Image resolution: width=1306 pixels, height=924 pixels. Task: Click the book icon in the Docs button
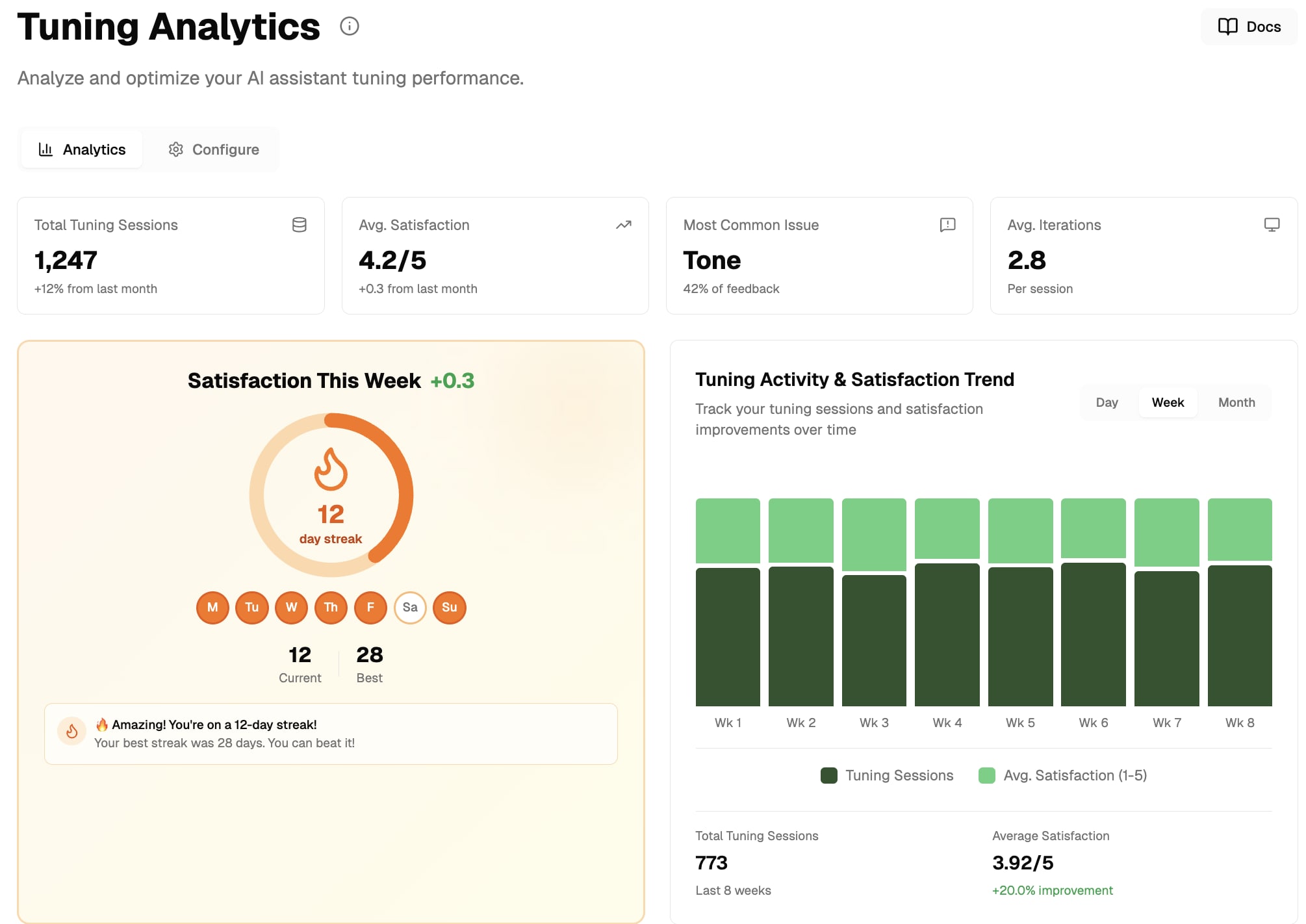tap(1227, 27)
